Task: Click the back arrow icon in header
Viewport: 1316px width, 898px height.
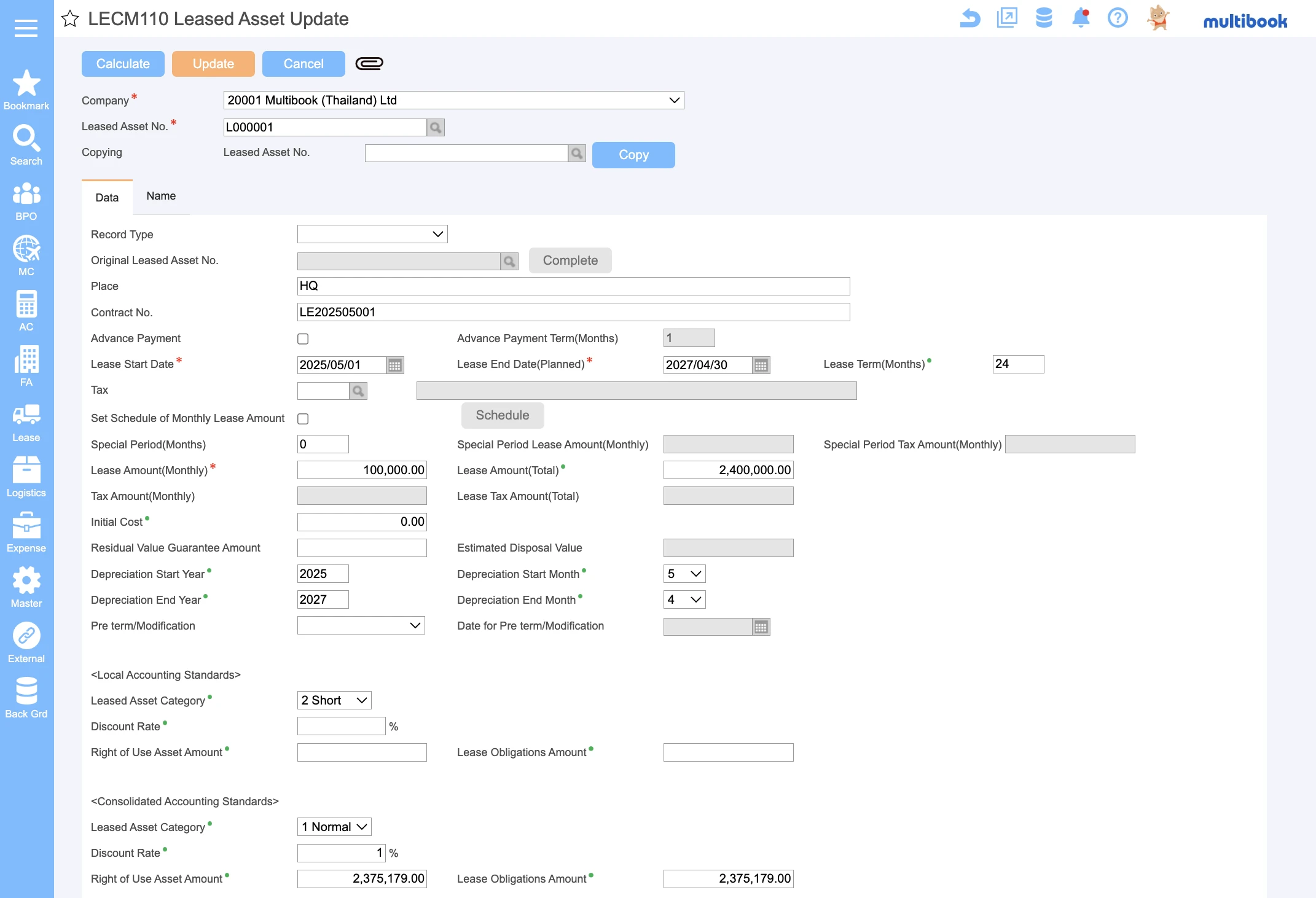Action: tap(969, 18)
